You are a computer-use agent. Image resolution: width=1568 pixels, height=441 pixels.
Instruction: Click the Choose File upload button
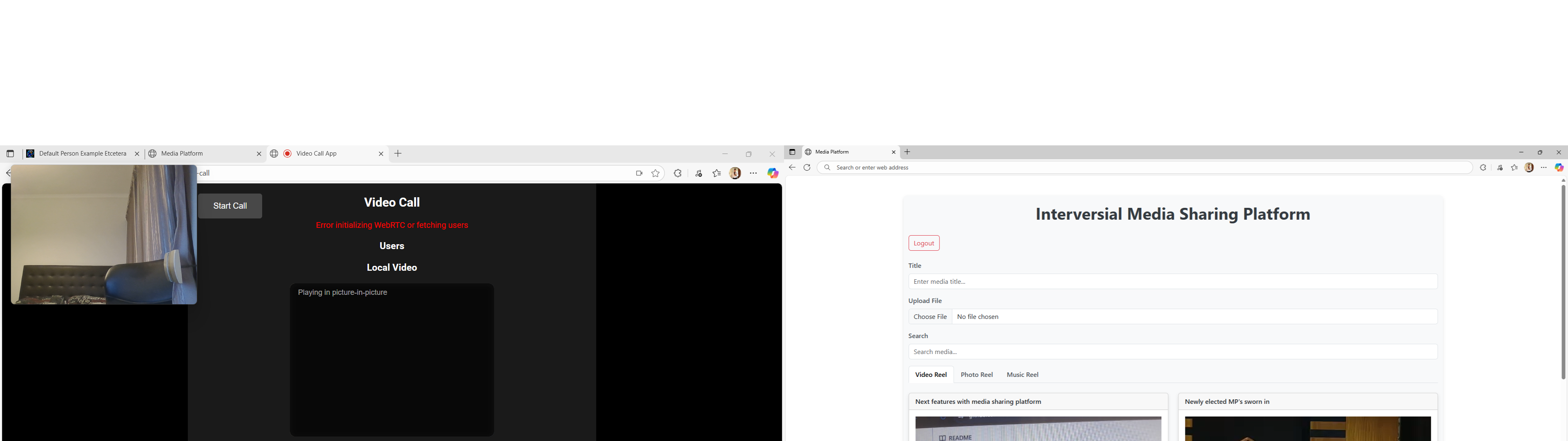[x=930, y=317]
